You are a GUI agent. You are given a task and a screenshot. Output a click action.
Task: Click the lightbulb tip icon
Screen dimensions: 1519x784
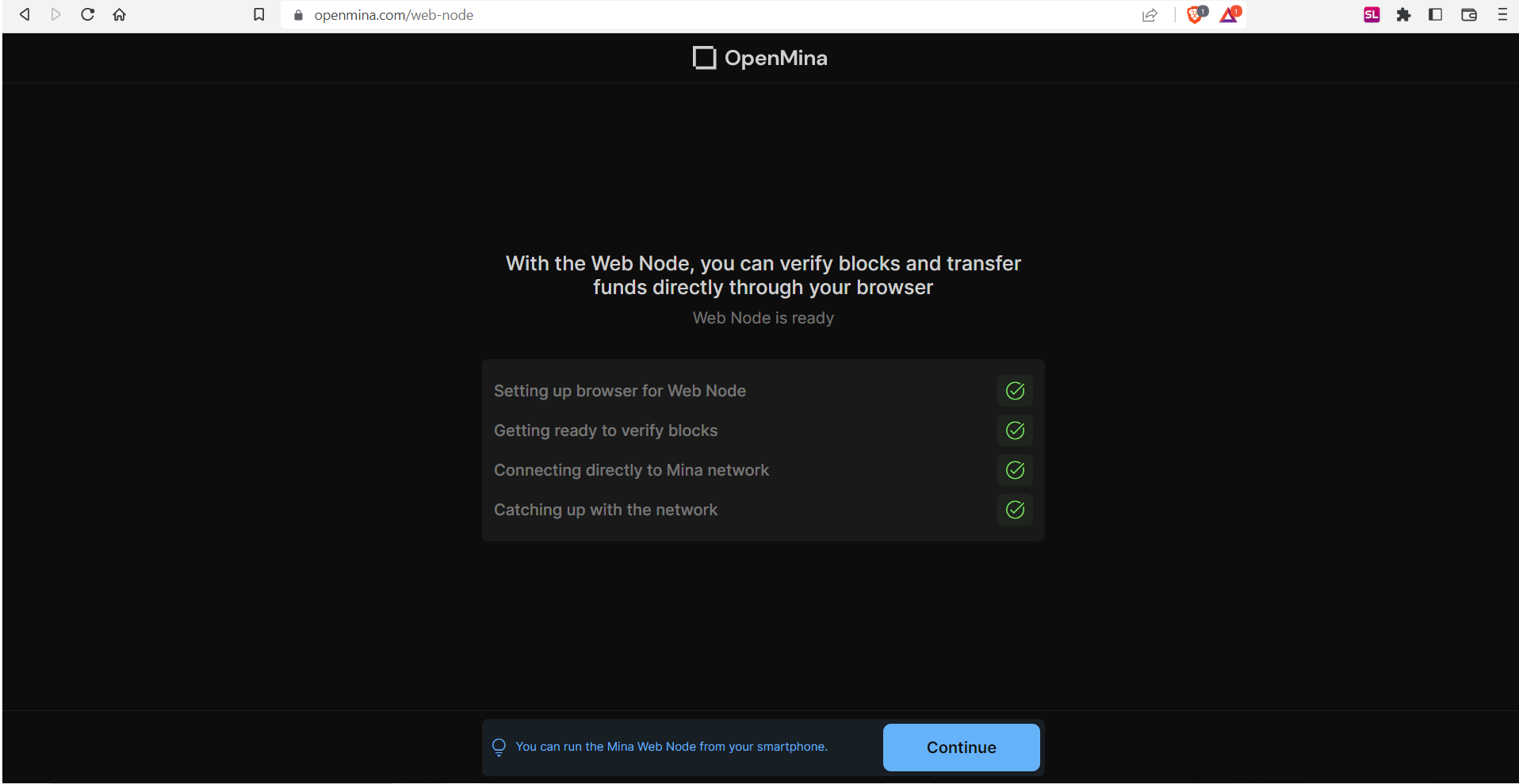[499, 747]
